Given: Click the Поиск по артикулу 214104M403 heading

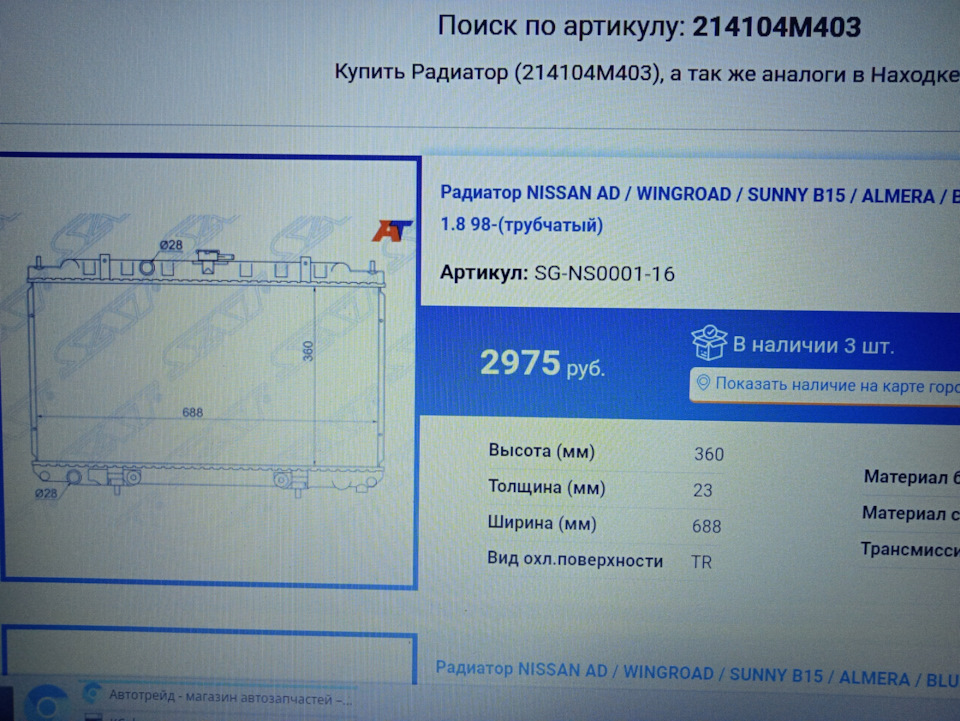Looking at the screenshot, I should 649,26.
